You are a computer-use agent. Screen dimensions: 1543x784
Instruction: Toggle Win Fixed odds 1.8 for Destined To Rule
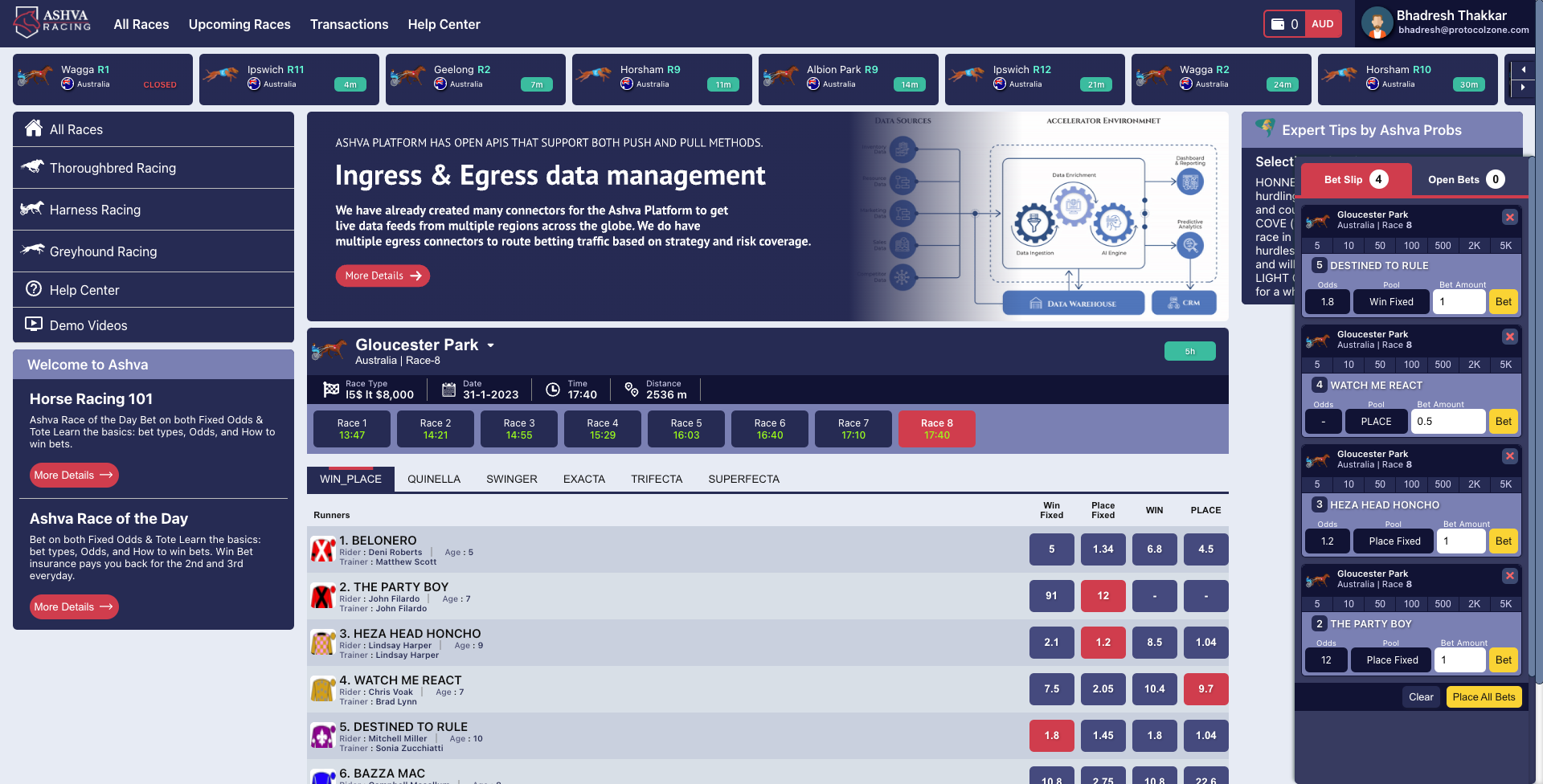[1052, 735]
